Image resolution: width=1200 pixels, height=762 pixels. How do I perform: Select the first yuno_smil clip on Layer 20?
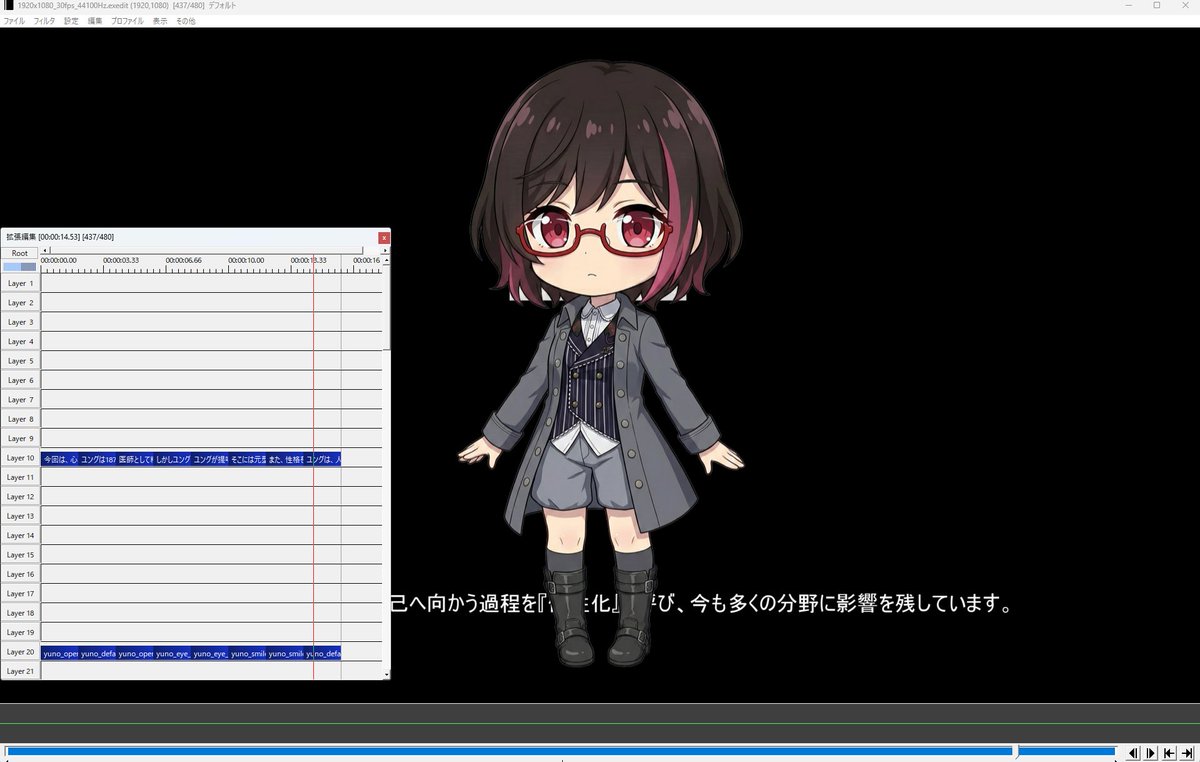coord(247,653)
